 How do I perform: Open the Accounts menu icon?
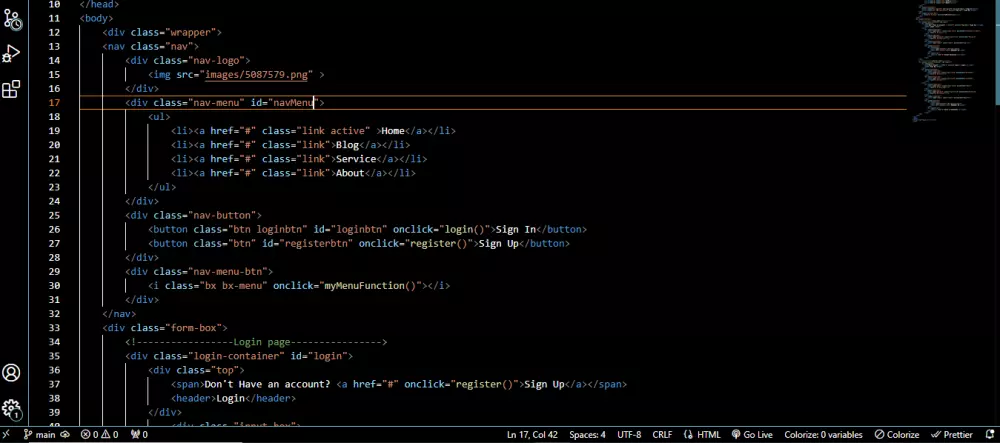click(x=11, y=373)
